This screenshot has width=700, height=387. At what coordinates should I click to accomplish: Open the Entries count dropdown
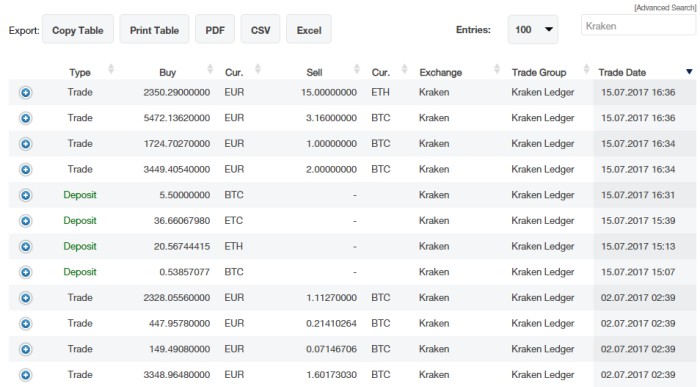pos(533,29)
